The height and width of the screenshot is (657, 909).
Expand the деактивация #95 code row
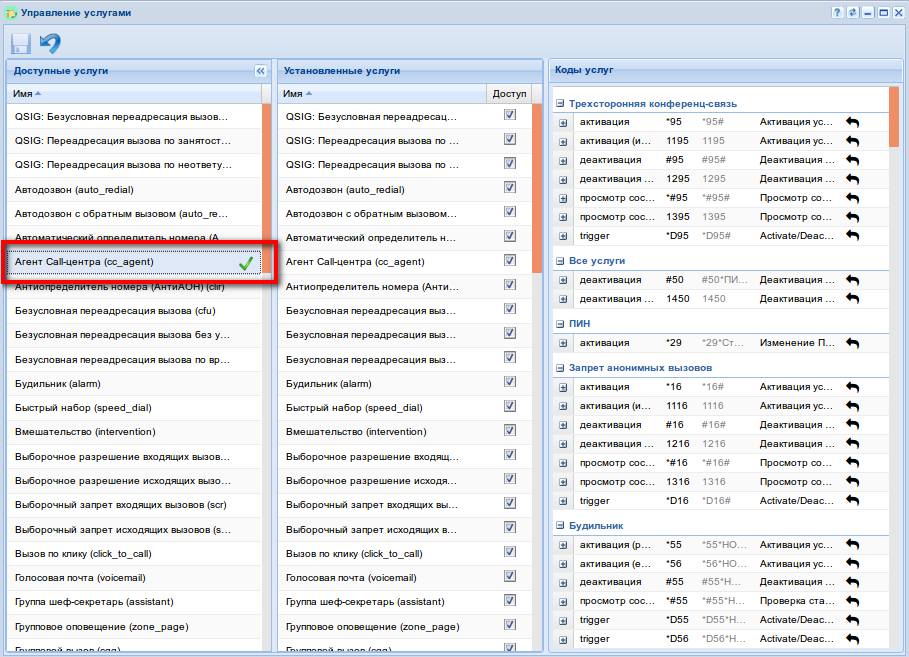tap(563, 160)
